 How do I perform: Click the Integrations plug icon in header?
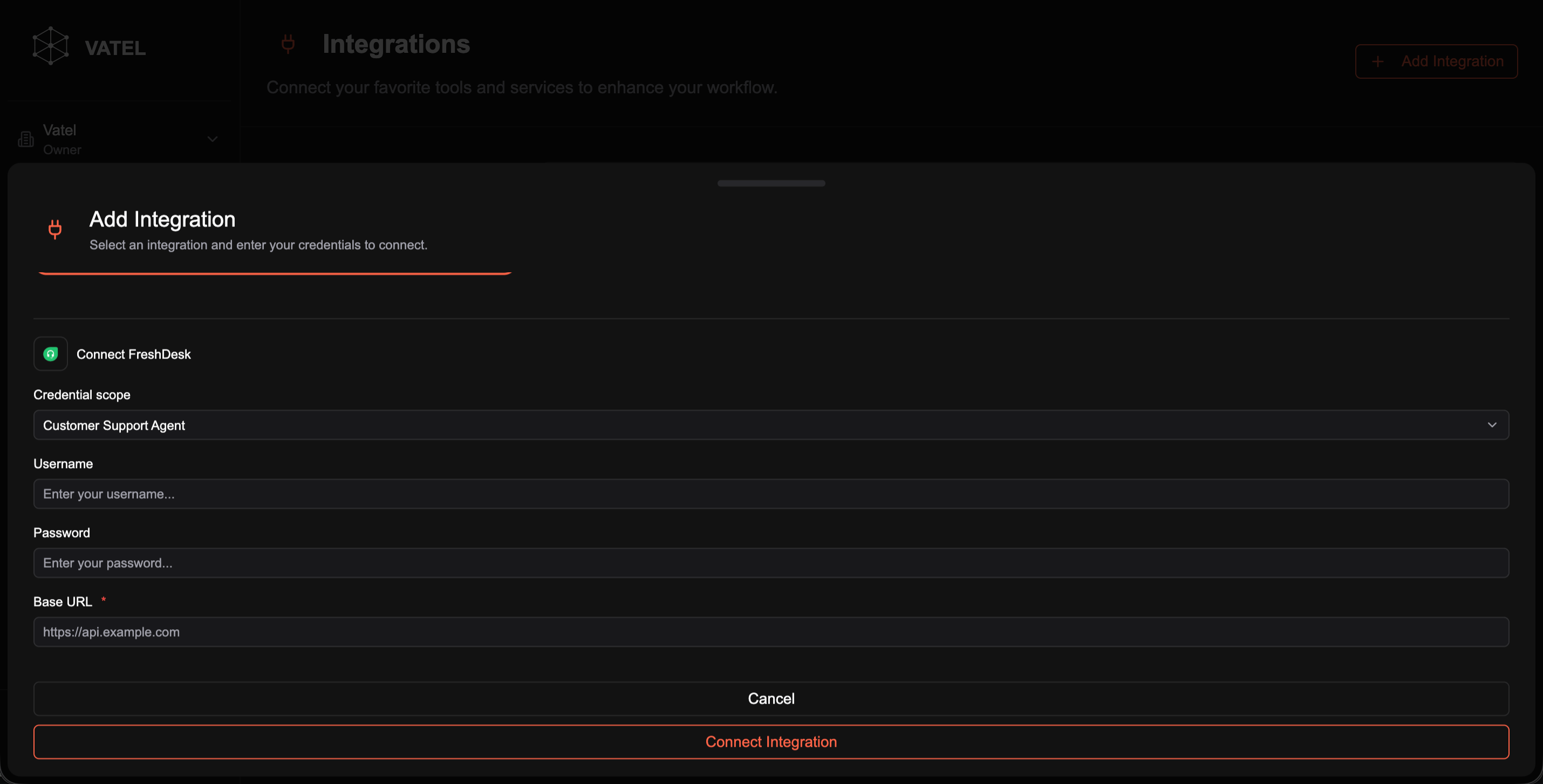(288, 44)
